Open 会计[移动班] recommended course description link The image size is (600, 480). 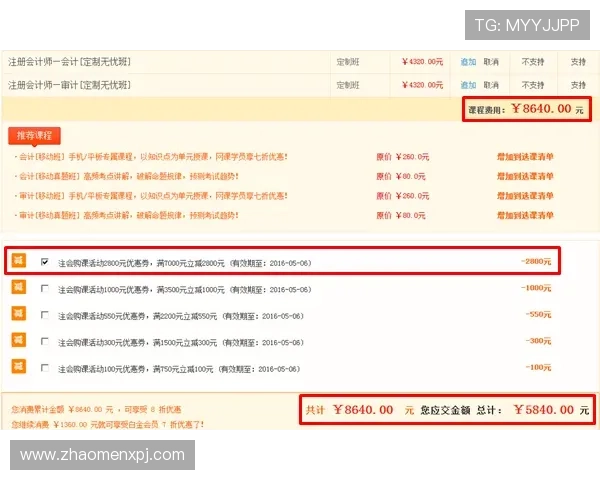pos(153,157)
